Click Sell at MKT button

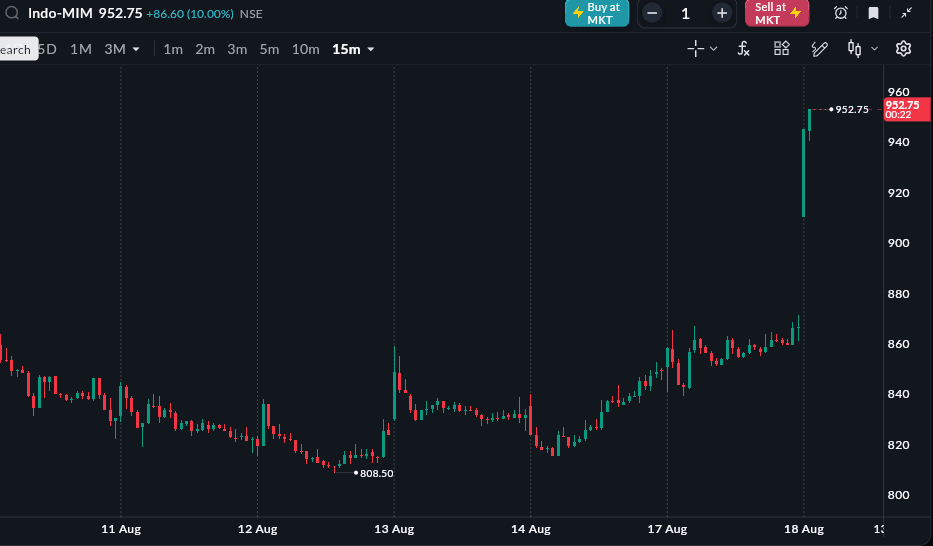[x=777, y=13]
